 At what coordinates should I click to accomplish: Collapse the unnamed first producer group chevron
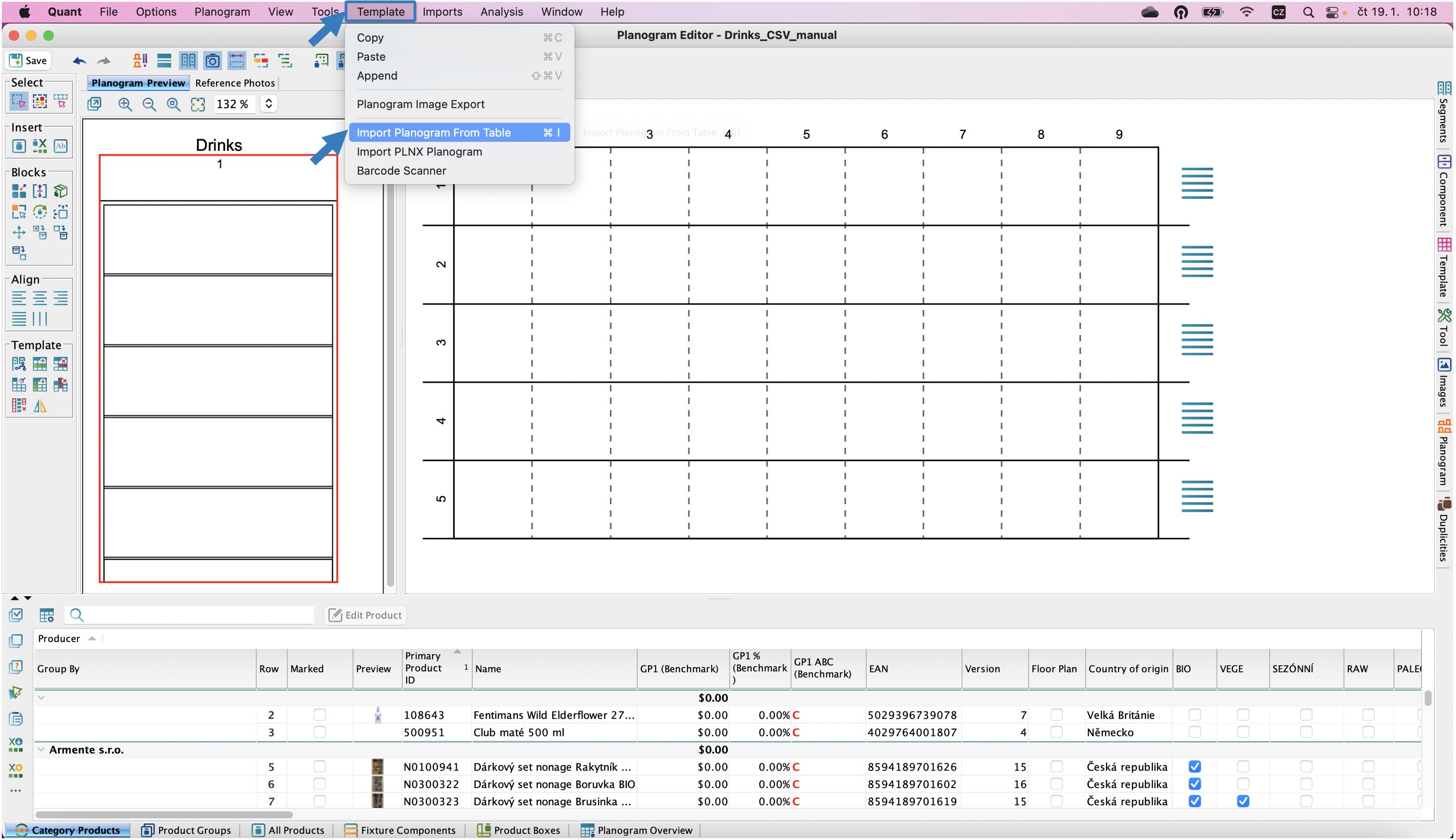coord(41,698)
